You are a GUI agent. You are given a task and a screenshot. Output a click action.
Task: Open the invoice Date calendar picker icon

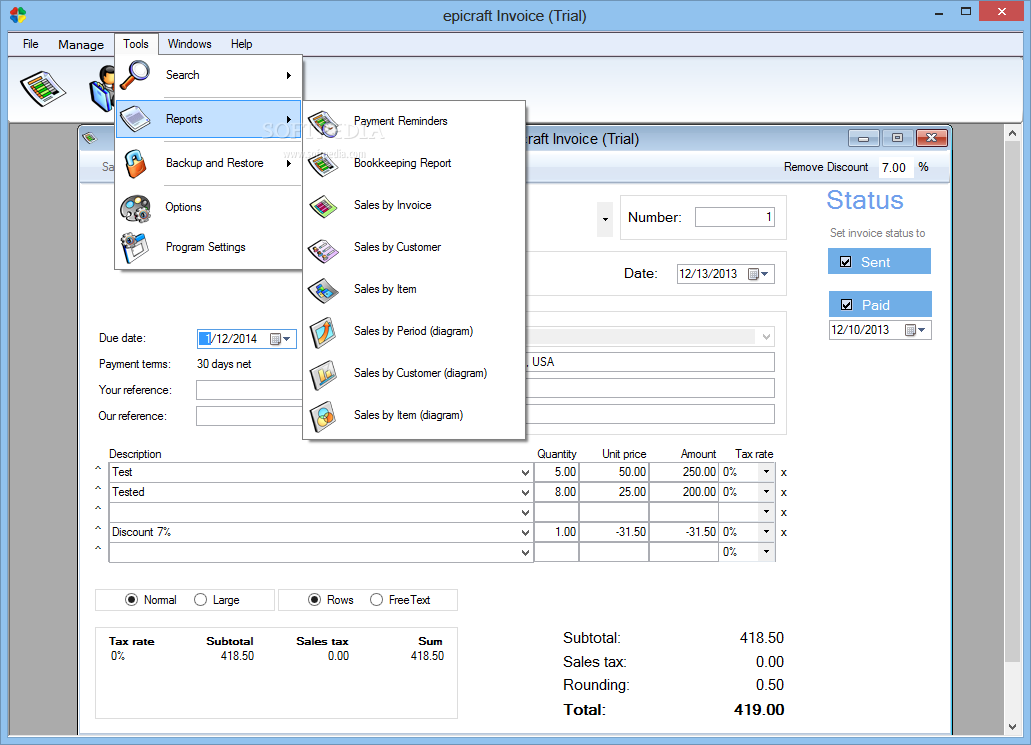[759, 274]
